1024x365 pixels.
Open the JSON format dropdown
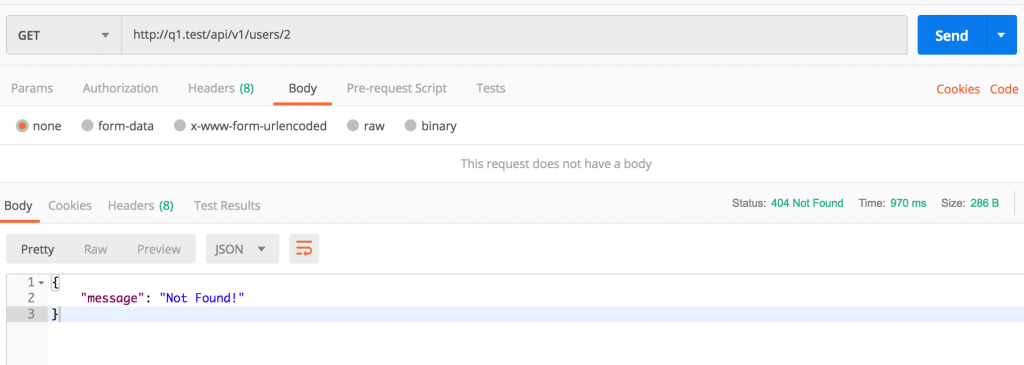click(x=242, y=249)
